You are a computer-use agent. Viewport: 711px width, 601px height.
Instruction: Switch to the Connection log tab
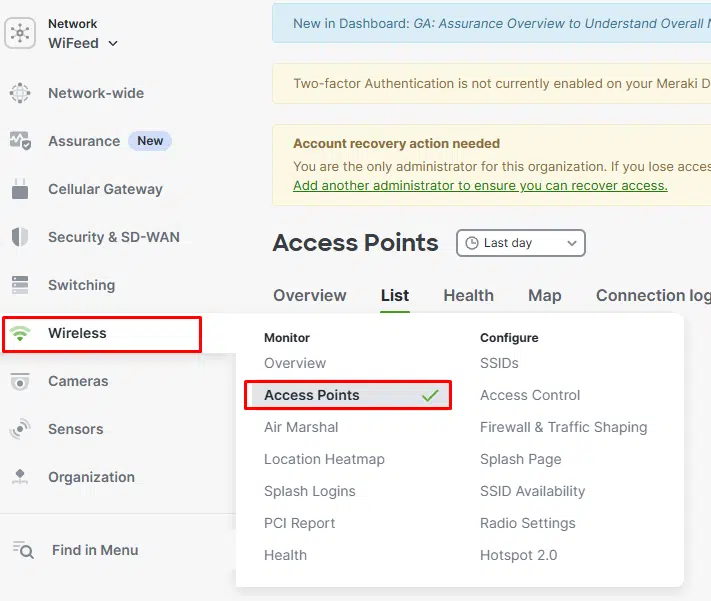653,296
